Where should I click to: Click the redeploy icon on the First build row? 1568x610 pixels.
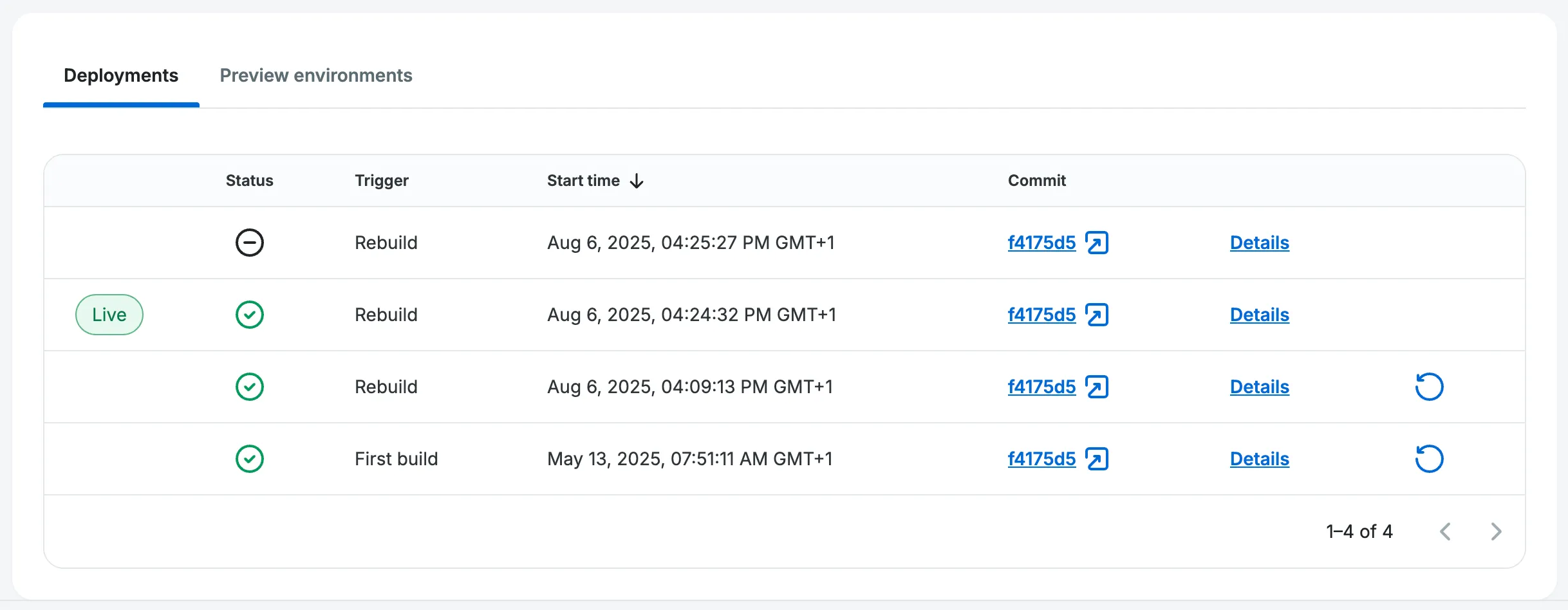pyautogui.click(x=1429, y=459)
